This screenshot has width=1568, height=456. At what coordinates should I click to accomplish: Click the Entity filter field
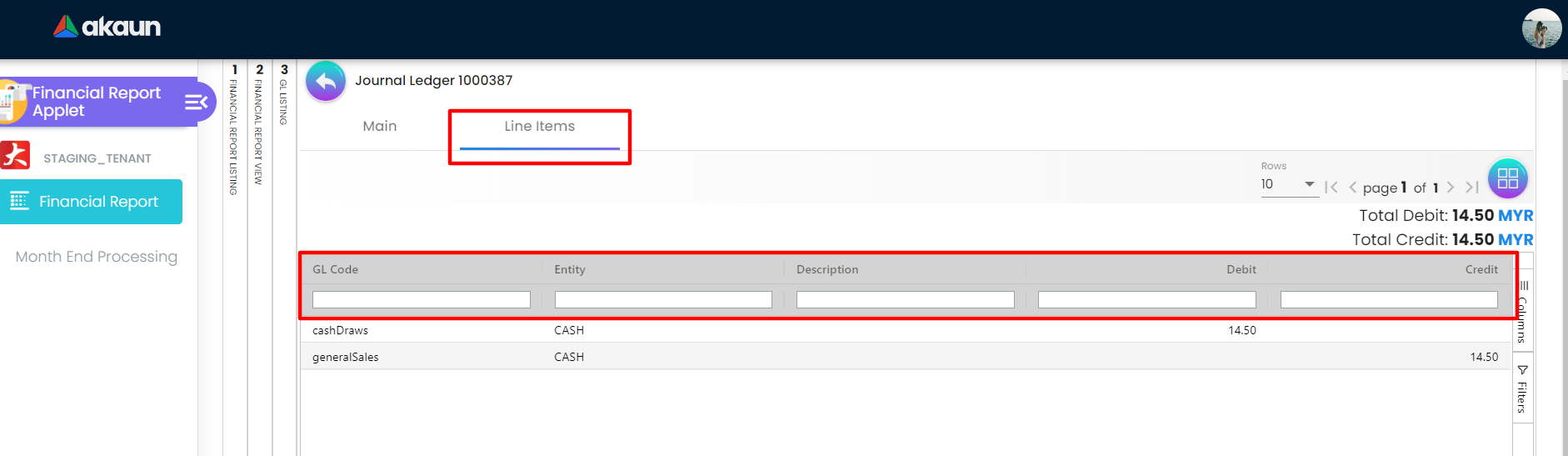(663, 299)
